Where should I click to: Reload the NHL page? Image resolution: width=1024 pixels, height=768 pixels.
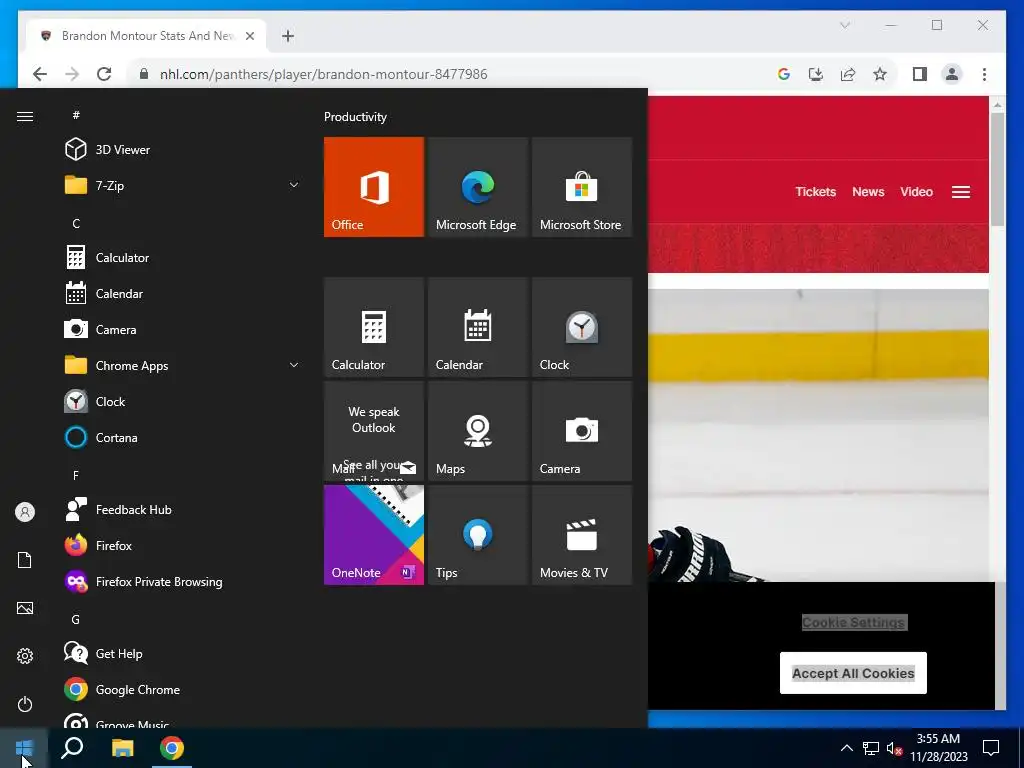pos(104,74)
